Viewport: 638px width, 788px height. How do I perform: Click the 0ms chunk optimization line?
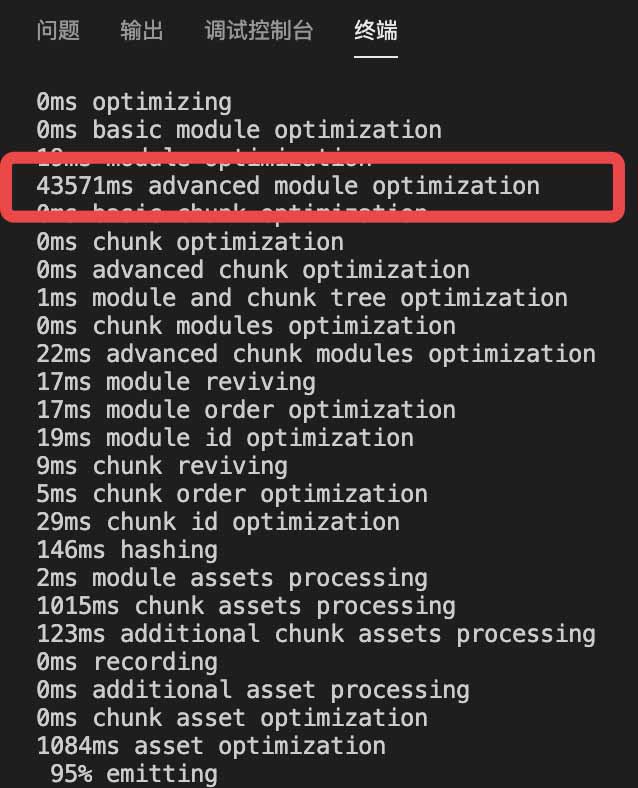[190, 242]
